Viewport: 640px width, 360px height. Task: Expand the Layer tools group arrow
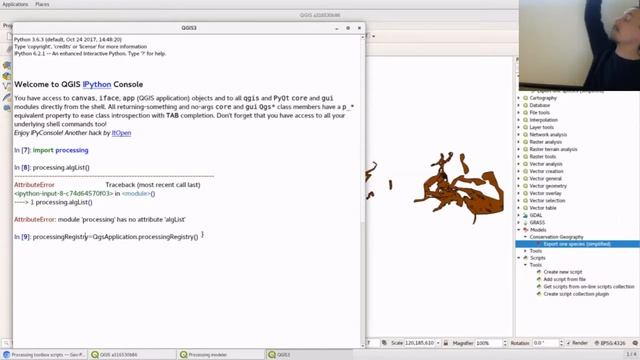pos(519,127)
